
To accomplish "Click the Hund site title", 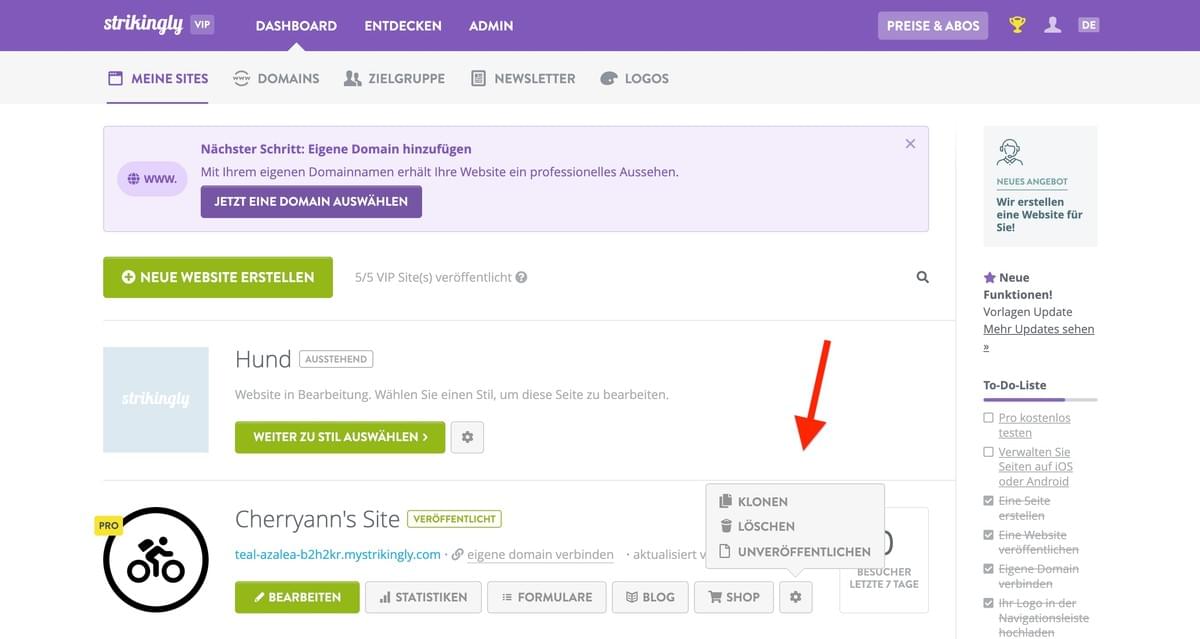I will (x=263, y=359).
